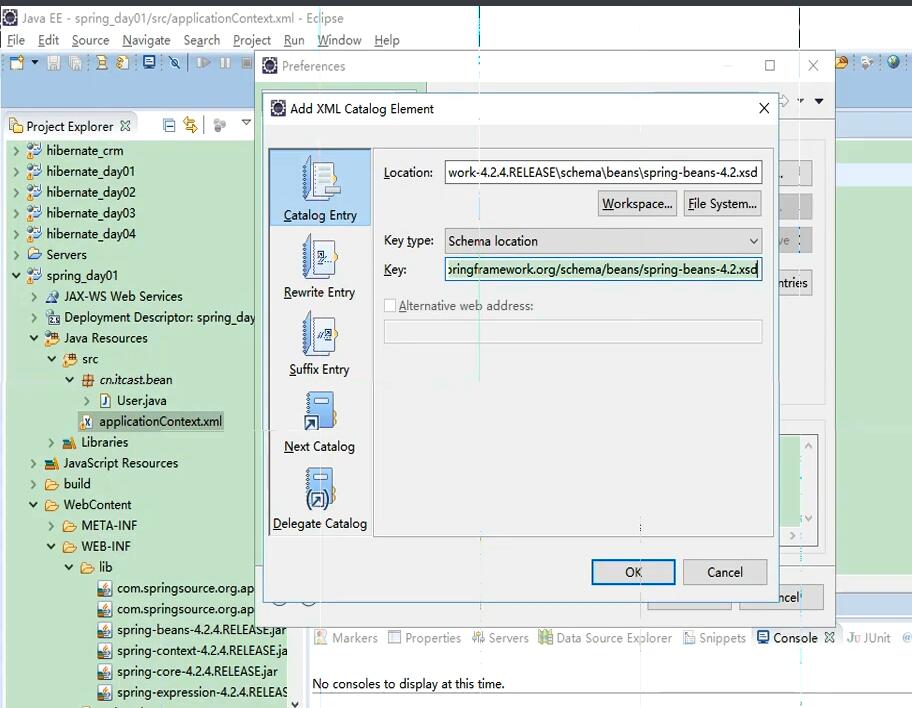Select applicationContext.xml in Project Explorer
The height and width of the screenshot is (708, 912).
pyautogui.click(x=151, y=421)
